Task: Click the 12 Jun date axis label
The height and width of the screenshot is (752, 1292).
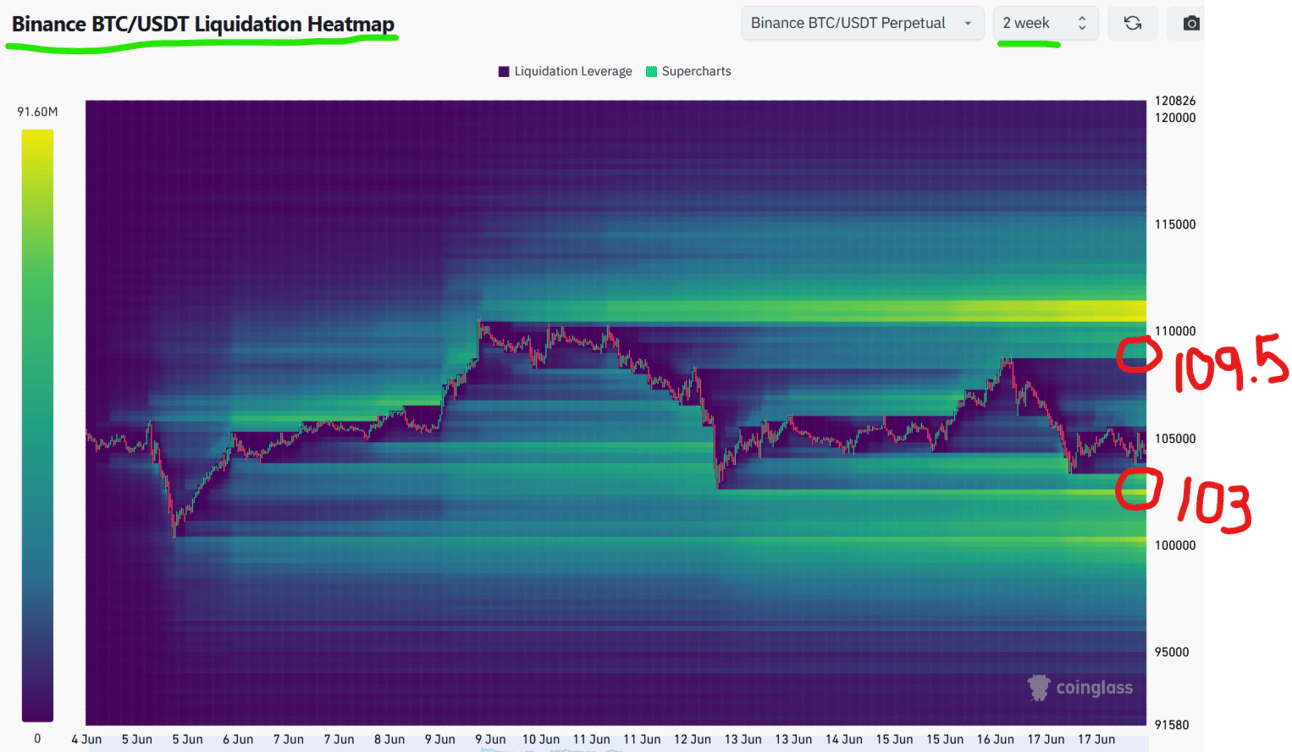Action: click(693, 740)
